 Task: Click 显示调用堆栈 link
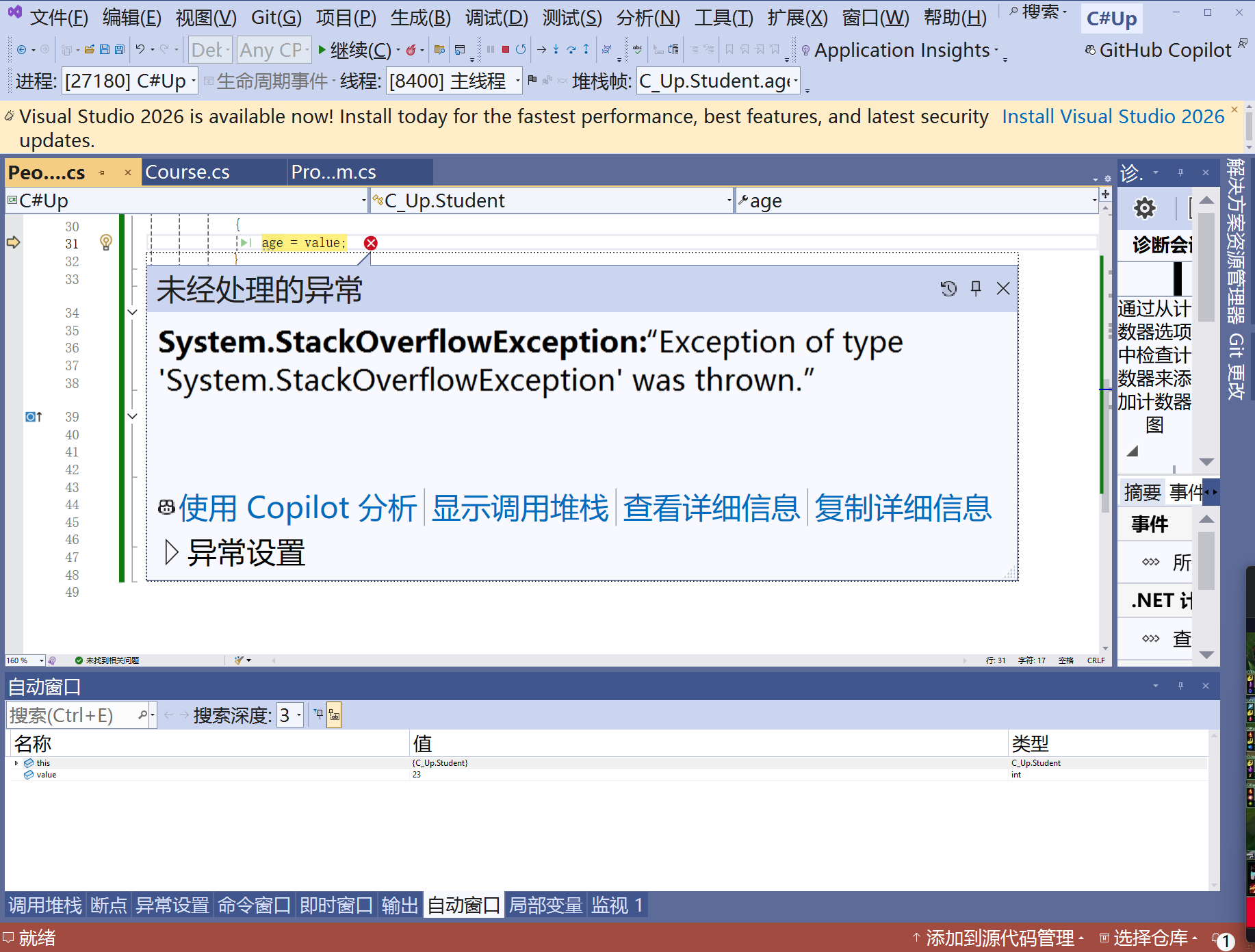520,507
